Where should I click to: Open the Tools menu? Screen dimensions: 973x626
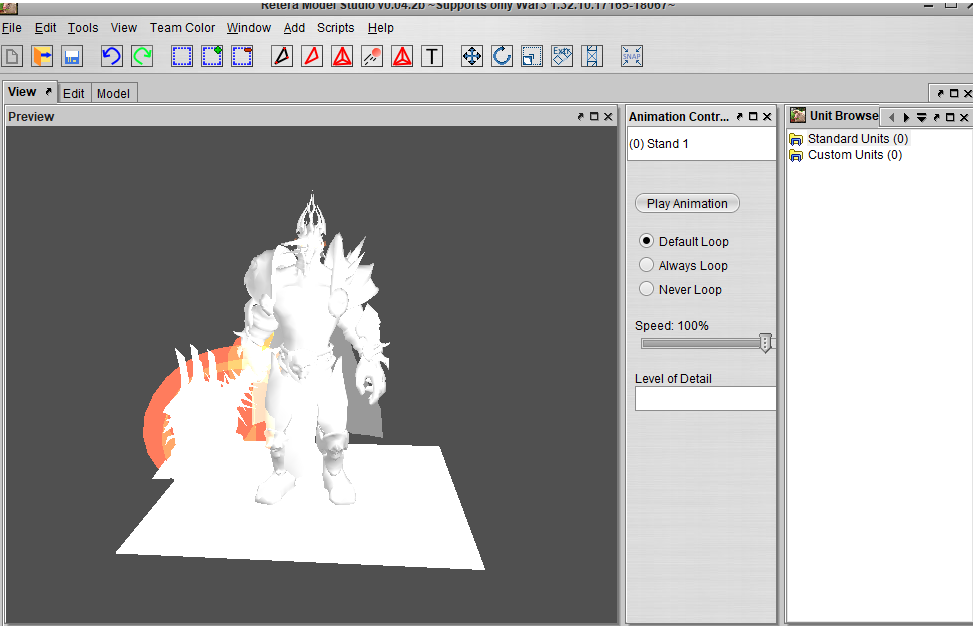(x=83, y=28)
